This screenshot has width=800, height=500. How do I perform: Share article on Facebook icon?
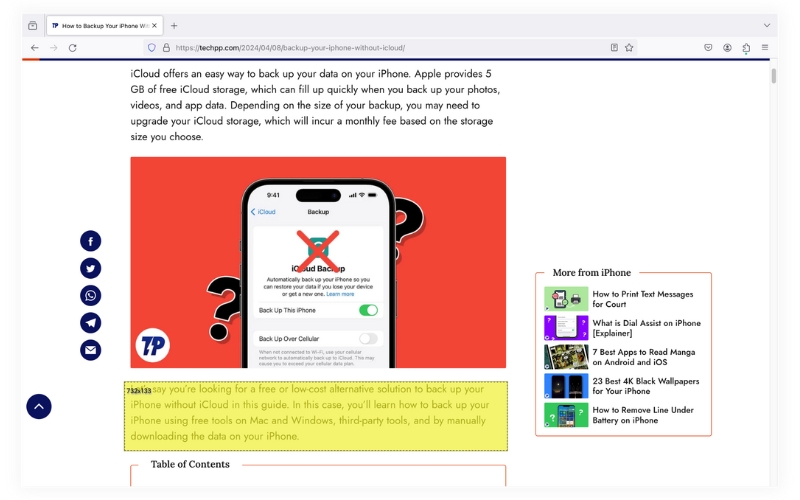[90, 241]
